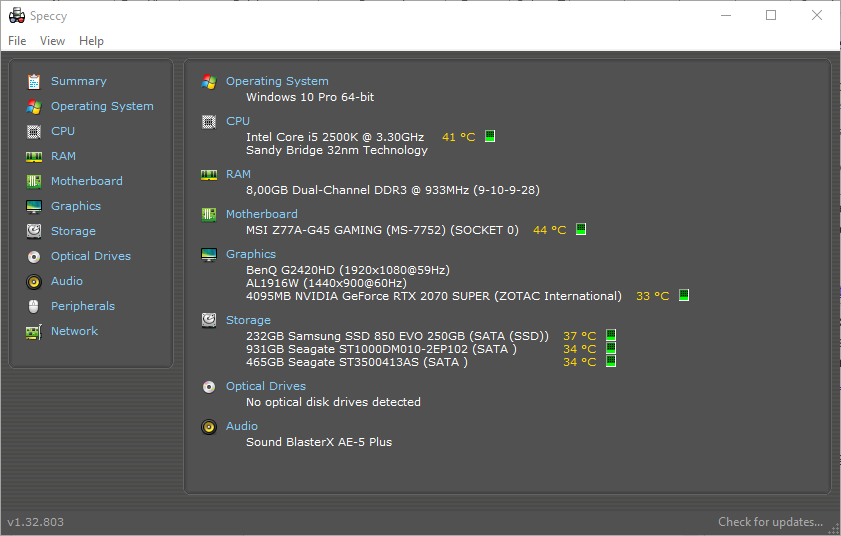Click the Motherboard icon in sidebar
Screen dimensions: 841x536
(34, 181)
